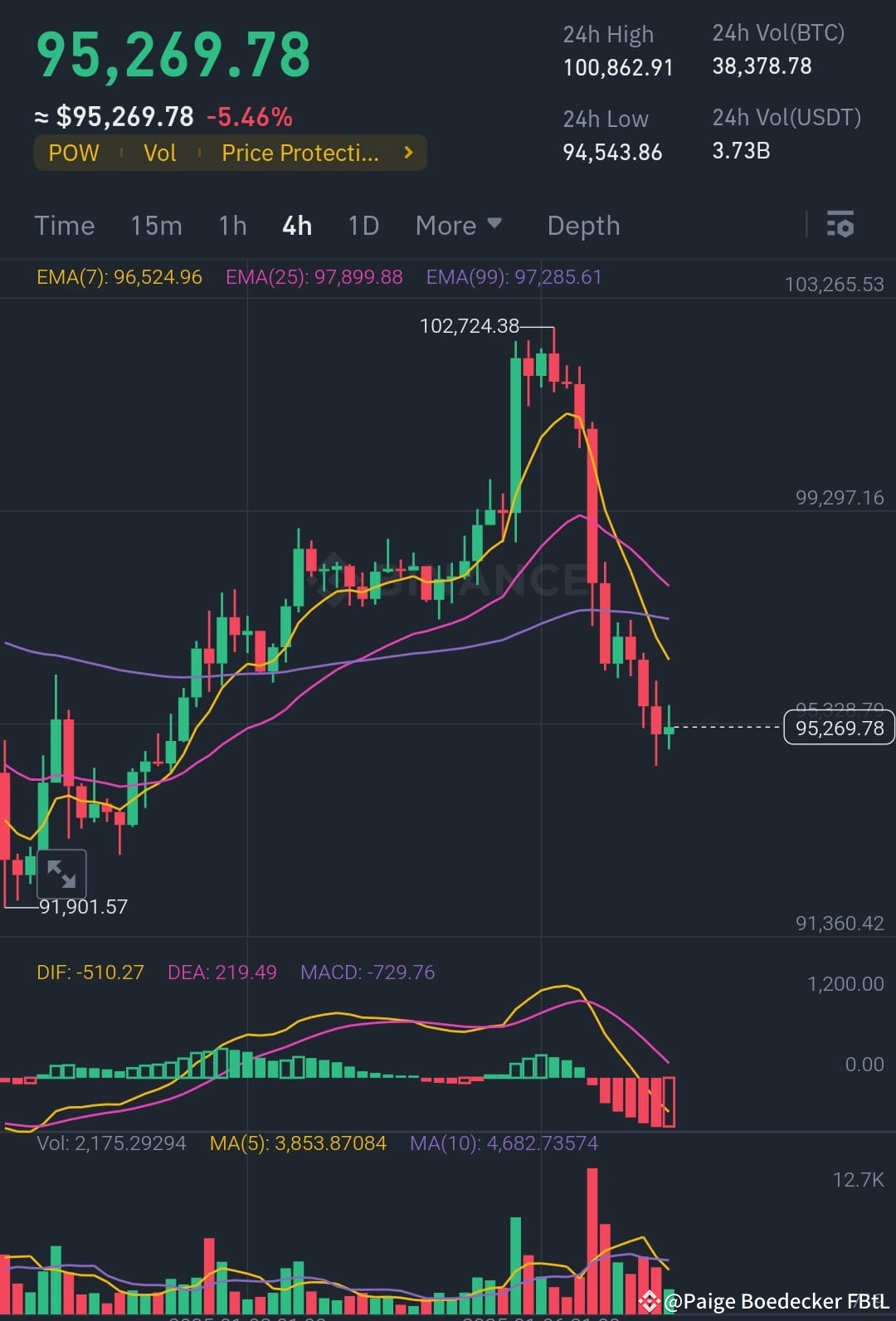The height and width of the screenshot is (1321, 896).
Task: Tap the 91,901.57 chart low marker
Action: click(x=84, y=906)
